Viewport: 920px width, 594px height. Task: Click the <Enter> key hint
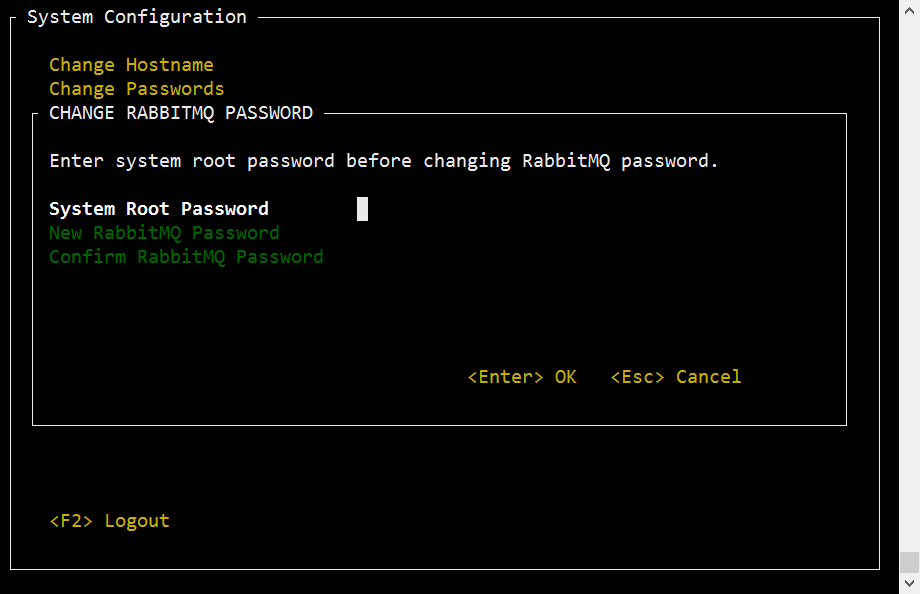(x=505, y=377)
